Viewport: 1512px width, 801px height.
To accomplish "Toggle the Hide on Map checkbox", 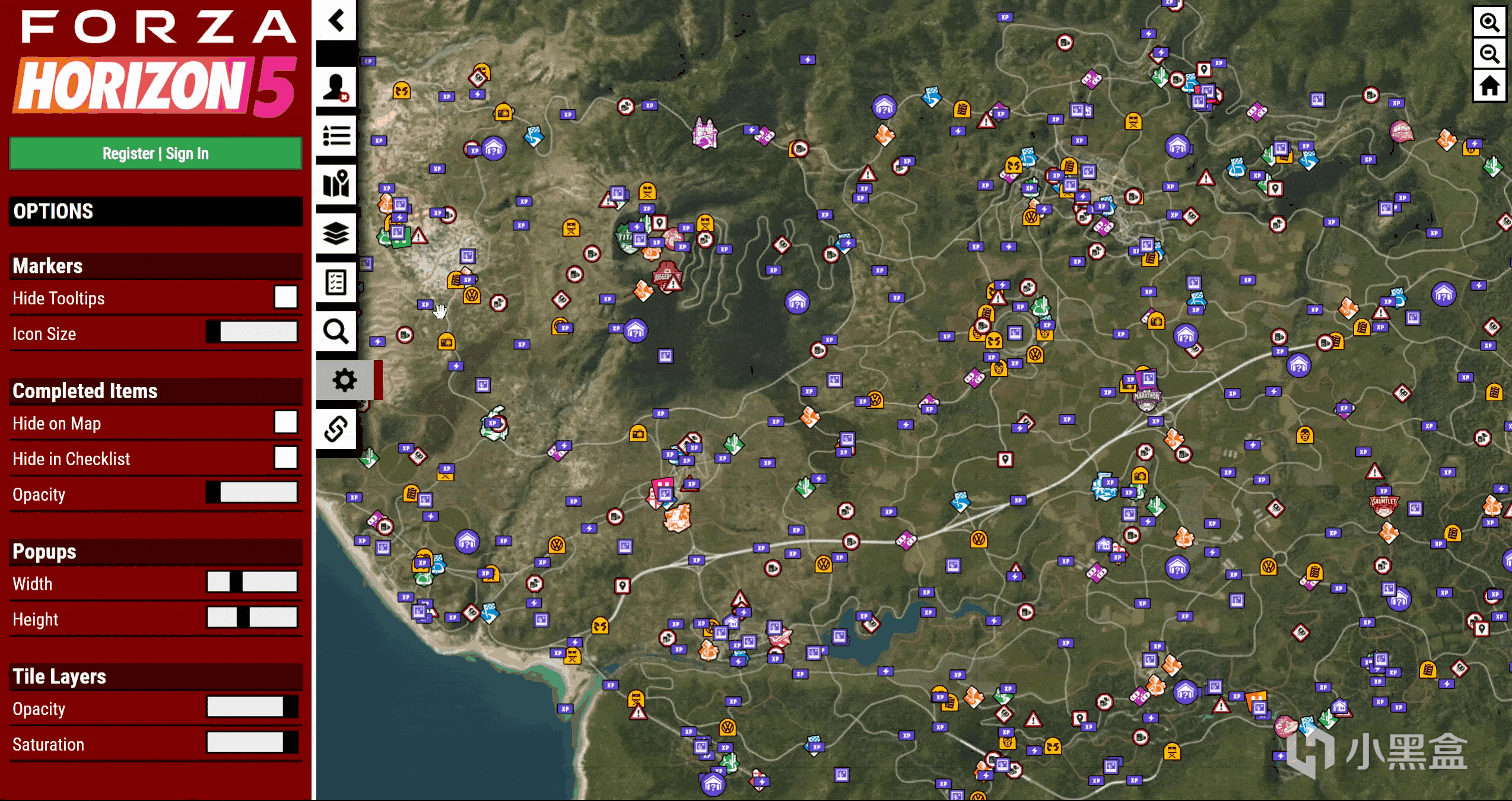I will pyautogui.click(x=285, y=422).
